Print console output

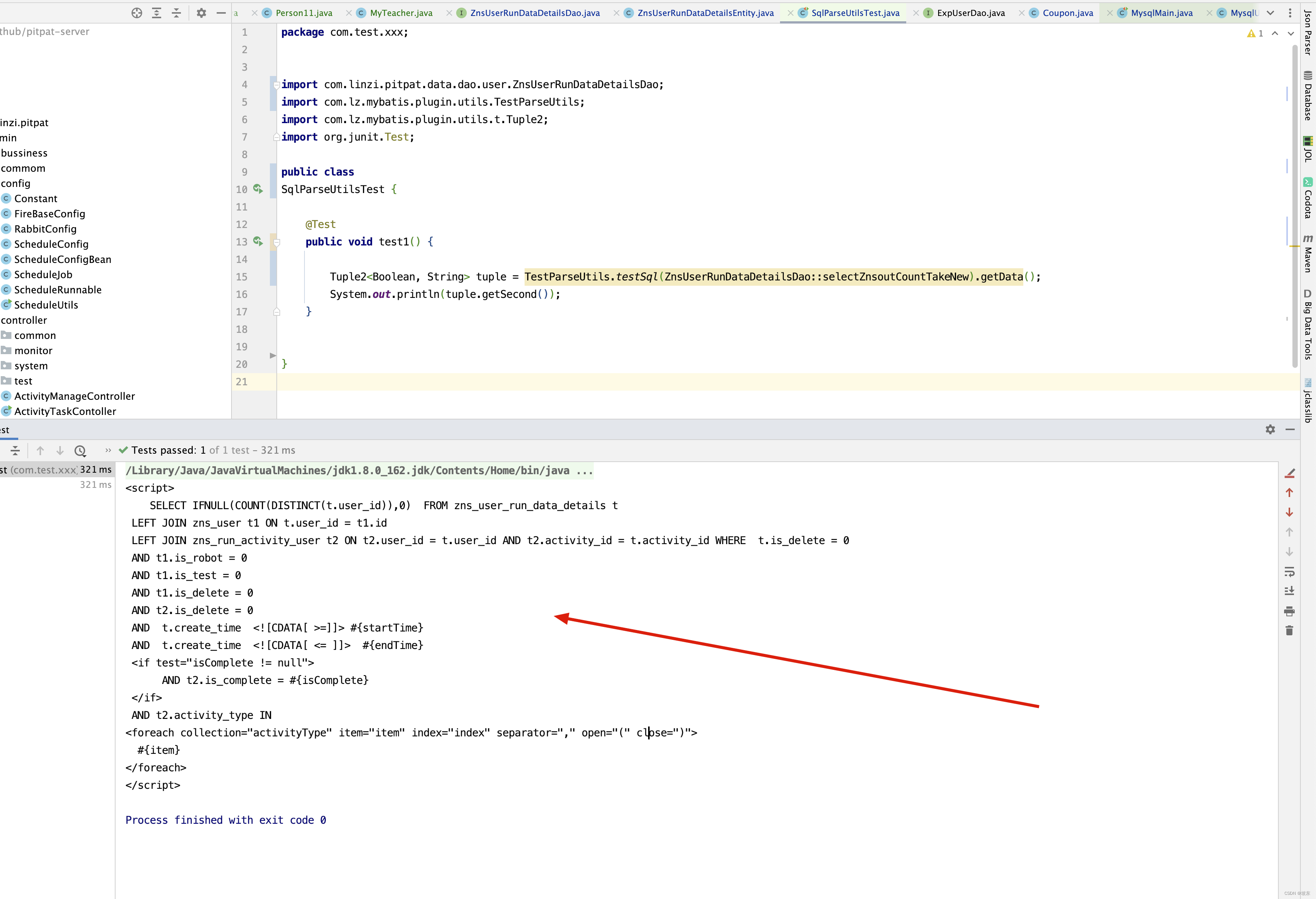[x=1289, y=611]
